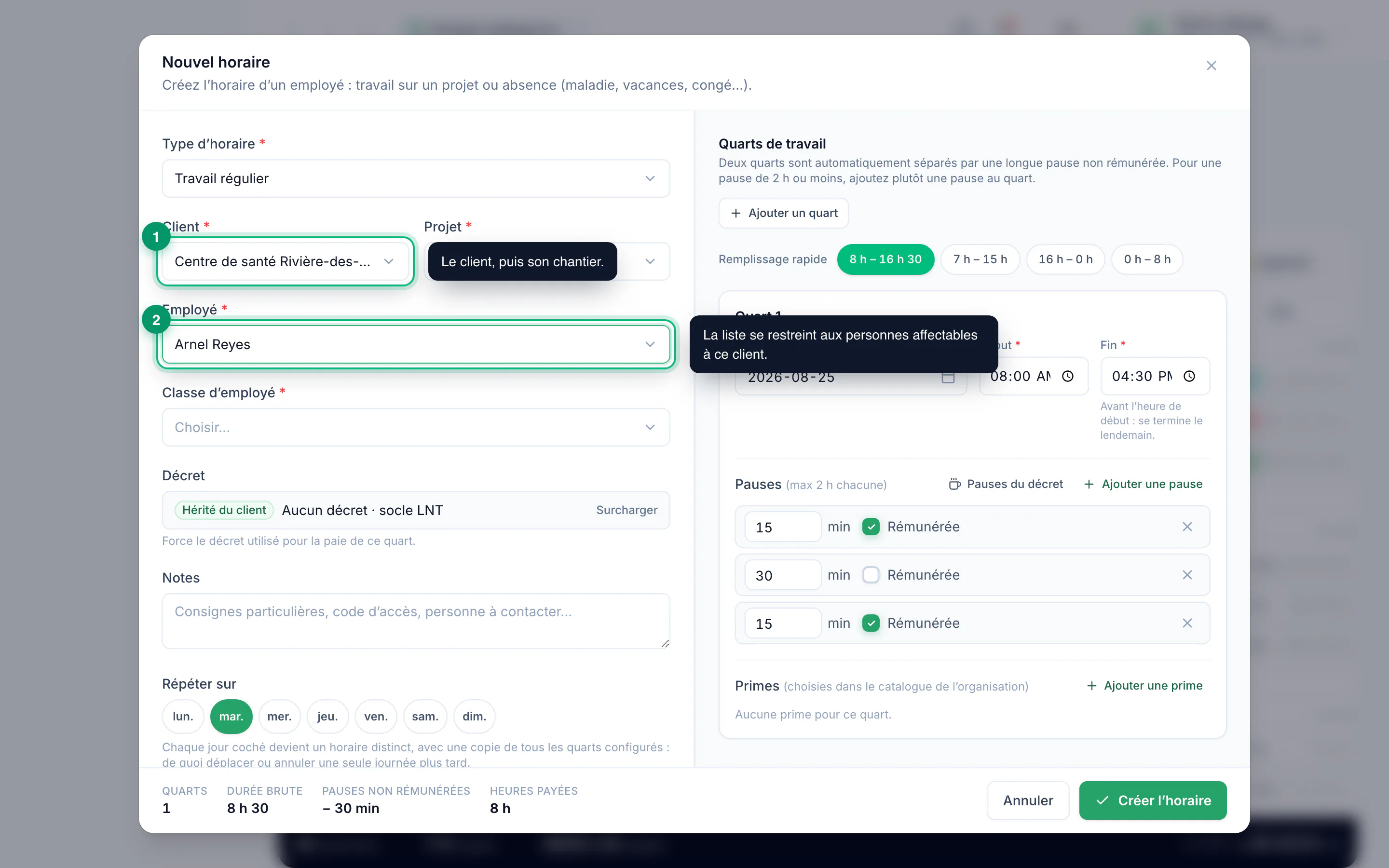Viewport: 1389px width, 868px height.
Task: Click the 'Aucune prime pour ce quart.' text
Action: tap(813, 714)
